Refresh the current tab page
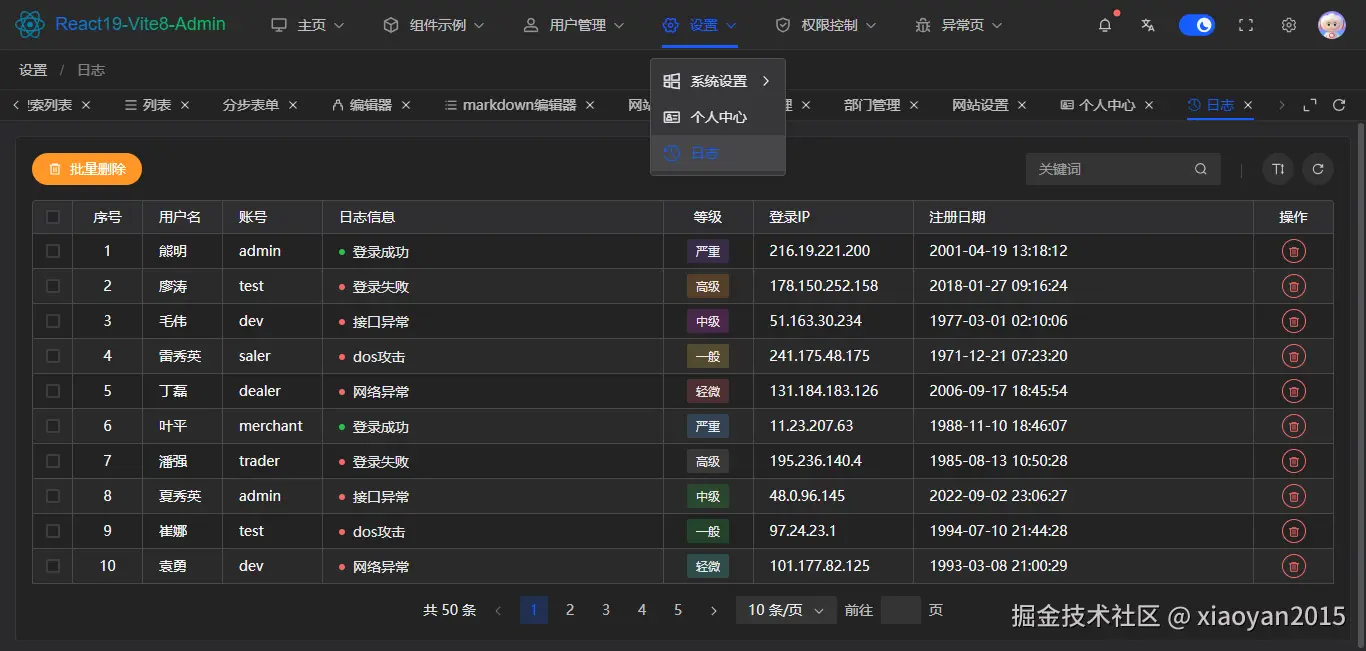The width and height of the screenshot is (1366, 651). [1339, 105]
